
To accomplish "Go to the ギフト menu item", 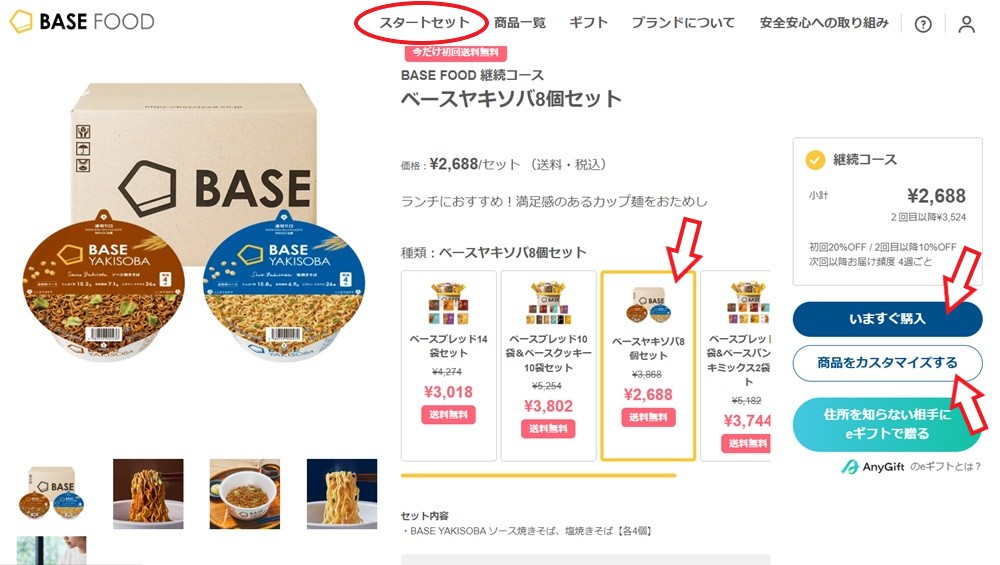I will click(x=588, y=23).
